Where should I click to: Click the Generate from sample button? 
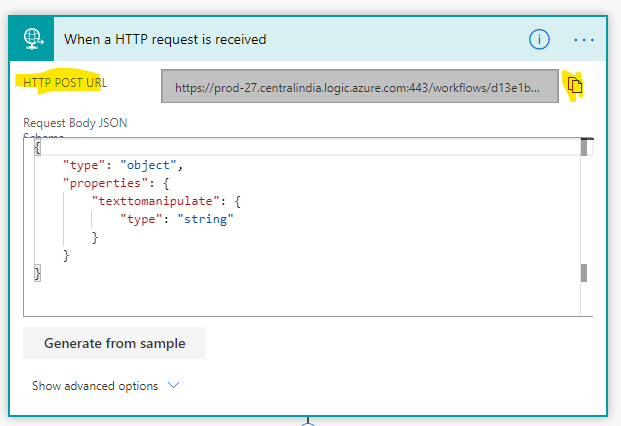tap(114, 343)
